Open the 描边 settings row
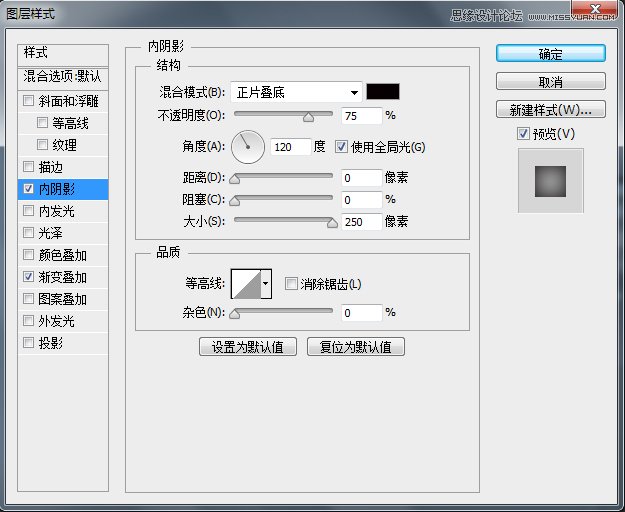 63,167
